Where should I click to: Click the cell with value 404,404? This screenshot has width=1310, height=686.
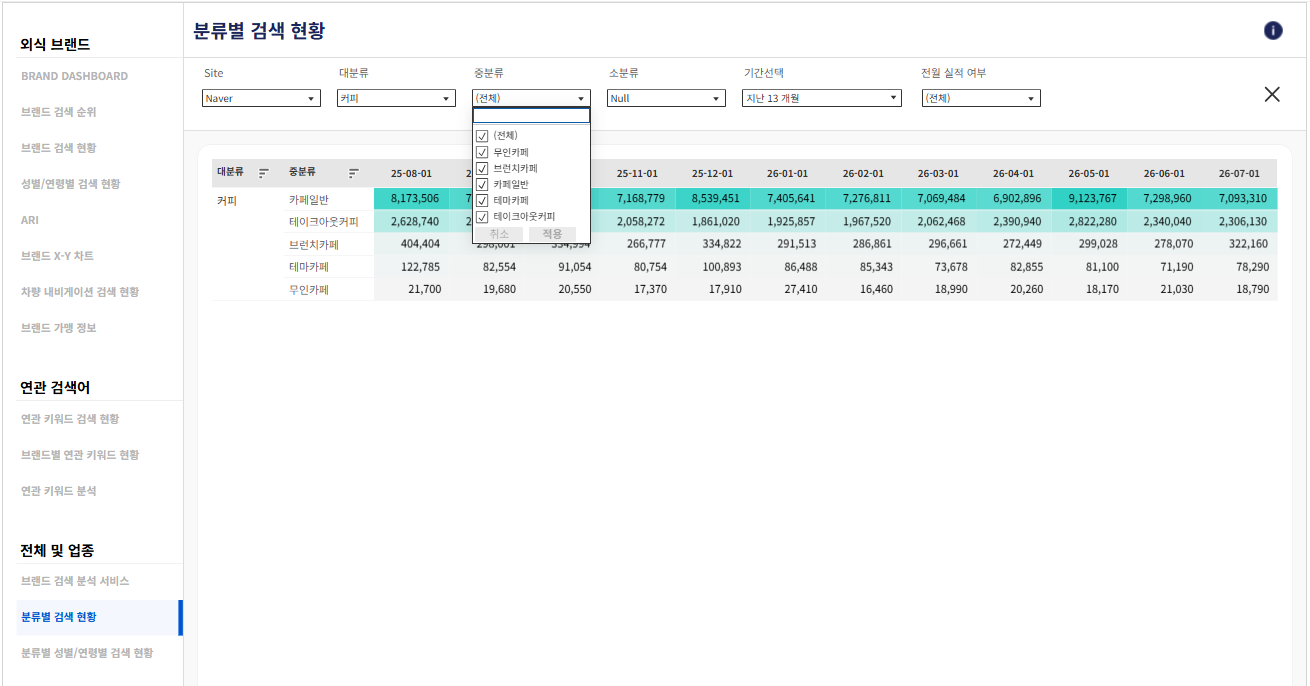coord(412,244)
